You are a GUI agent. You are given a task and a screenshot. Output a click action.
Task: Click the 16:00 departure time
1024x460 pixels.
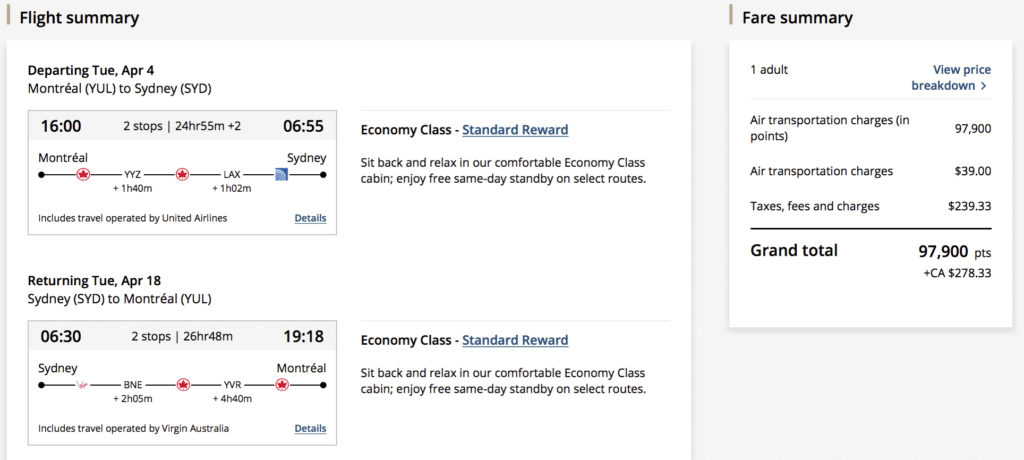[x=61, y=126]
